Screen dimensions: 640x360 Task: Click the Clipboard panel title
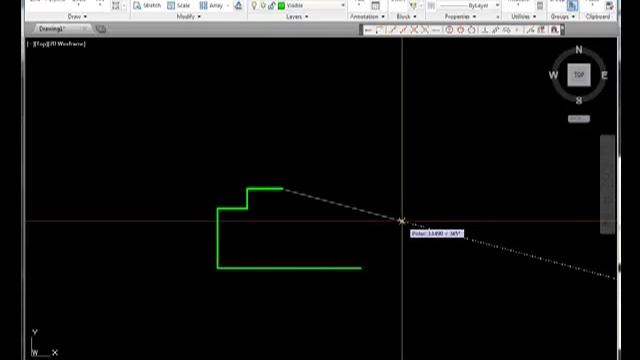(x=598, y=17)
